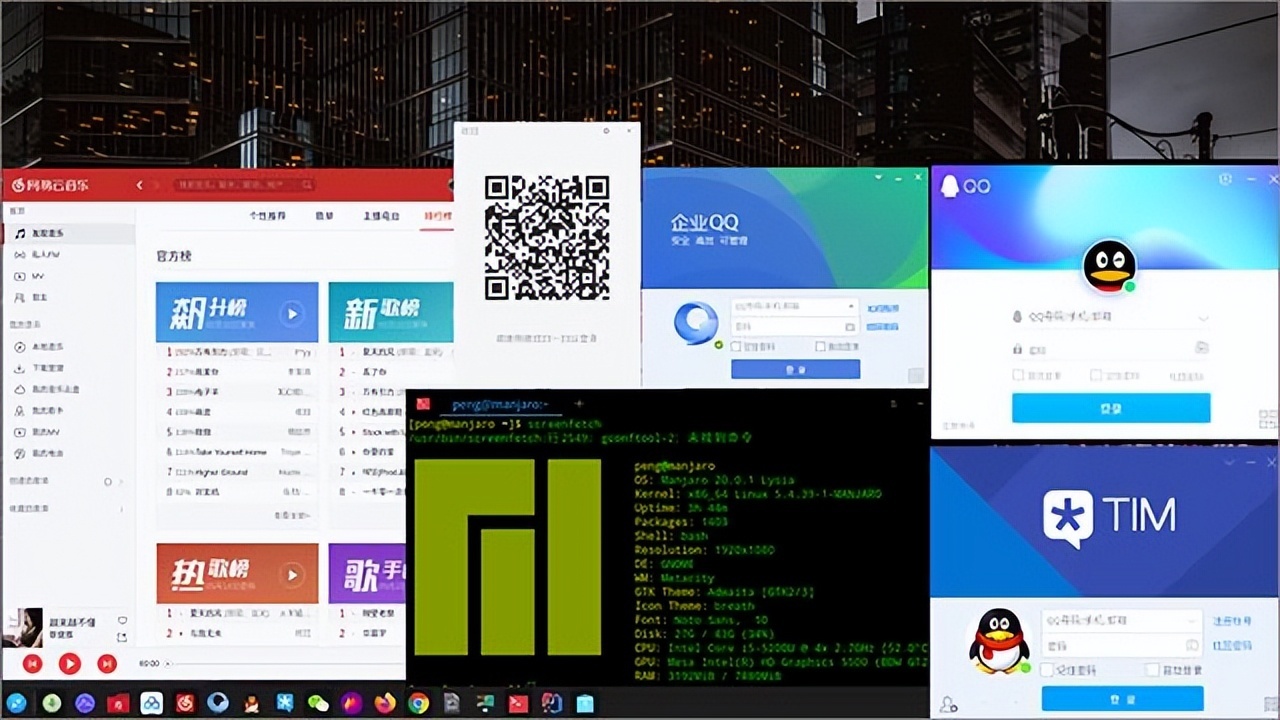Expand account dropdown in QQ login window
Screen dimensions: 1280x720
[x=1203, y=318]
